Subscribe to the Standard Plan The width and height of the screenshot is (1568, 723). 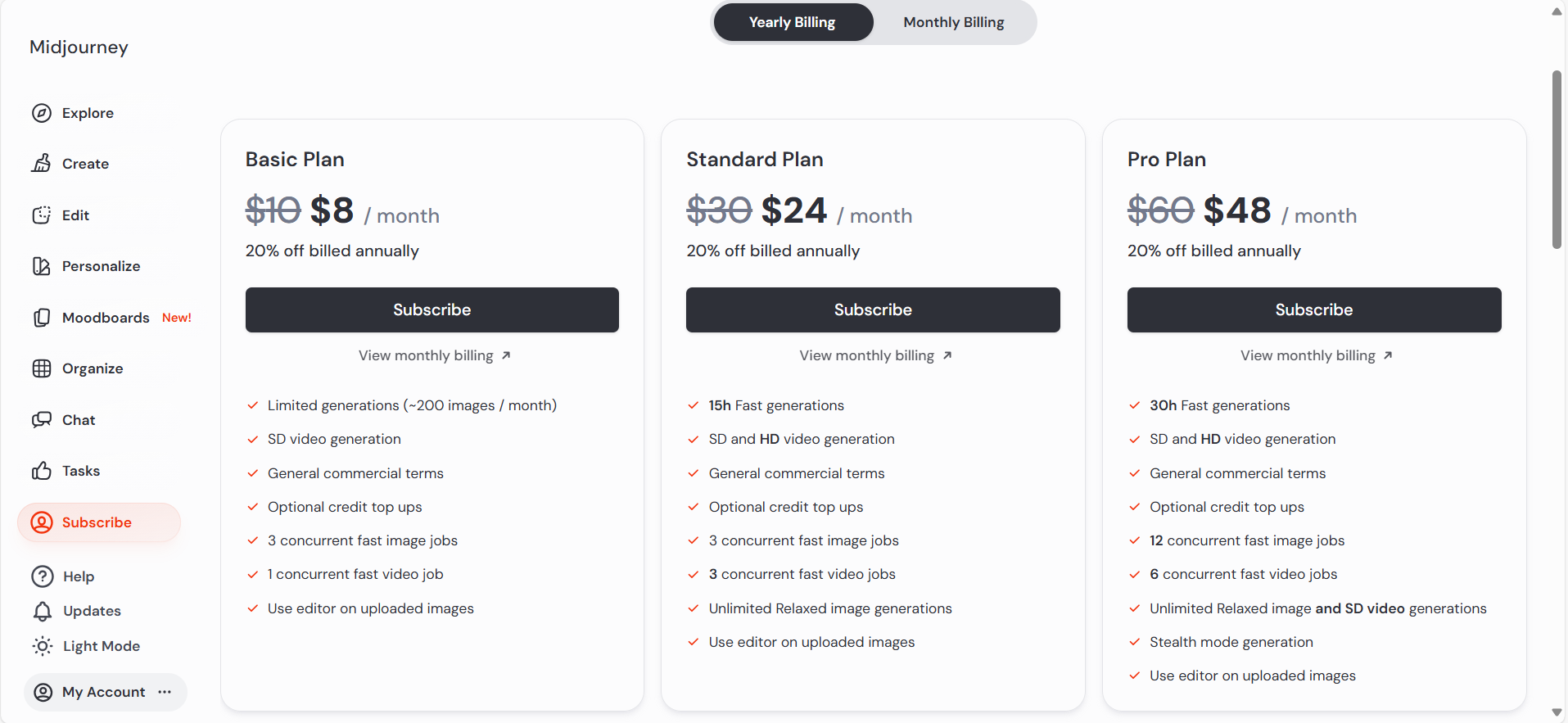point(873,310)
